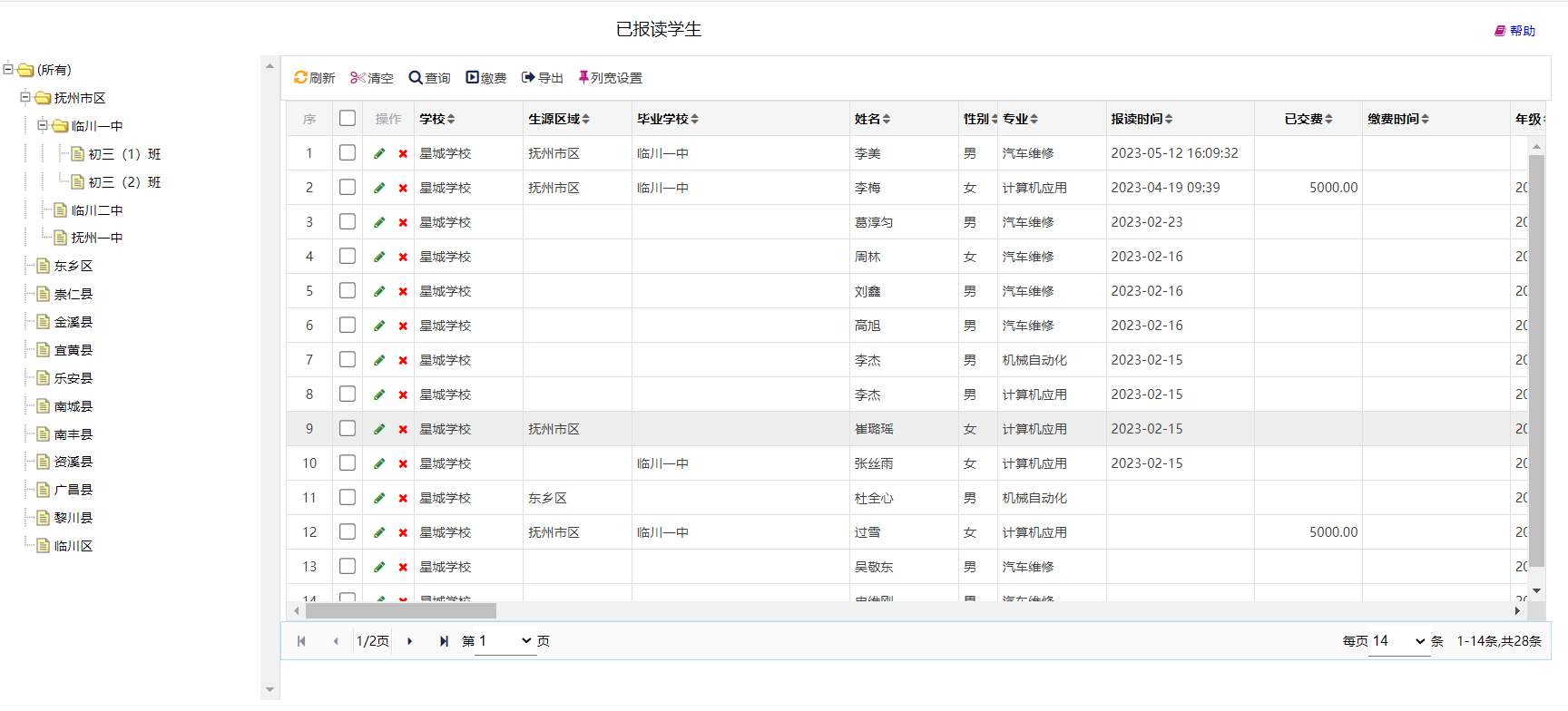Screen dimensions: 1568x711
Task: Sort by the 姓名 column header
Action: coord(873,119)
